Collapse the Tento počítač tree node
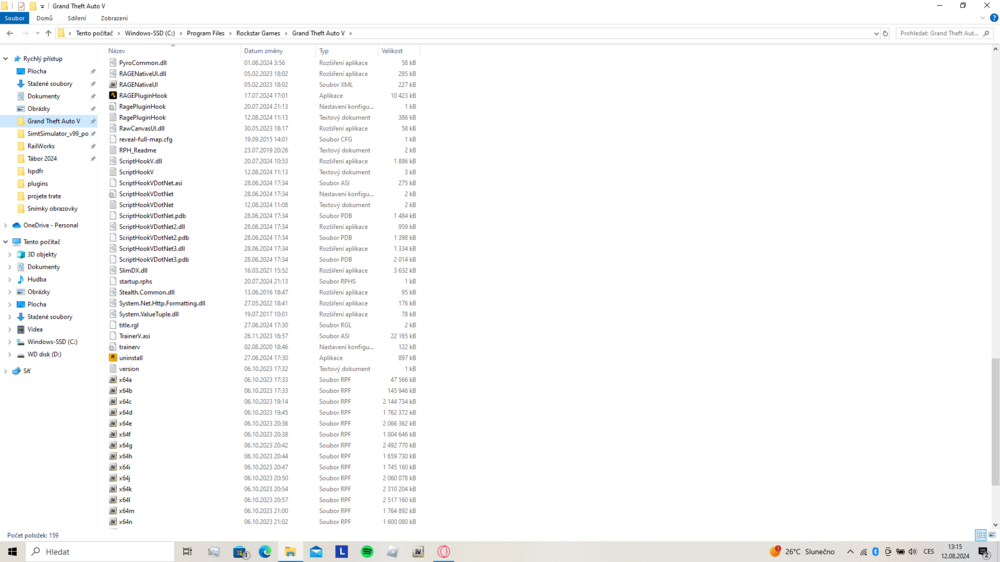The image size is (1000, 562). tap(6, 242)
